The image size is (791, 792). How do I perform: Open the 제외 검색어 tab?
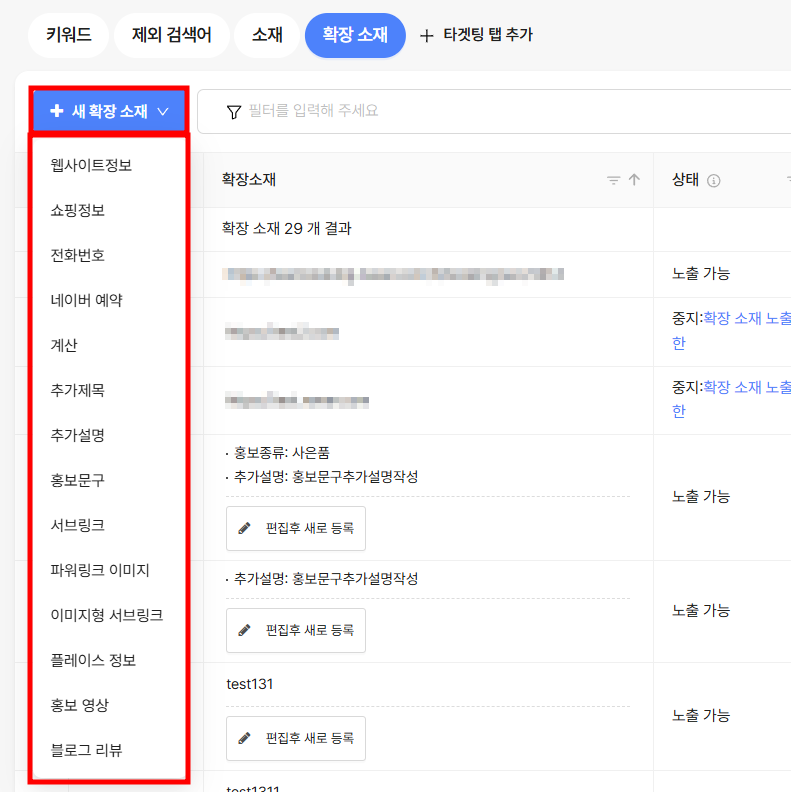pos(172,35)
